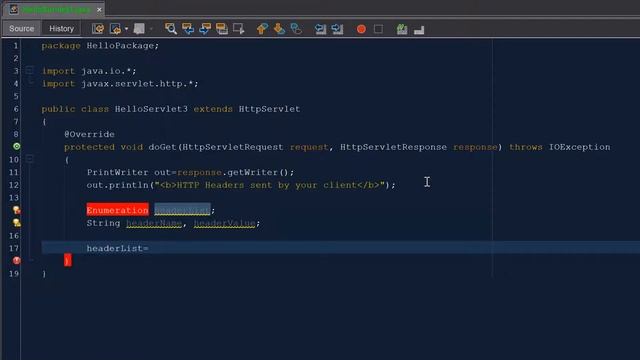Image resolution: width=640 pixels, height=360 pixels.
Task: Click 'out.println' on line 12
Action: click(118, 185)
